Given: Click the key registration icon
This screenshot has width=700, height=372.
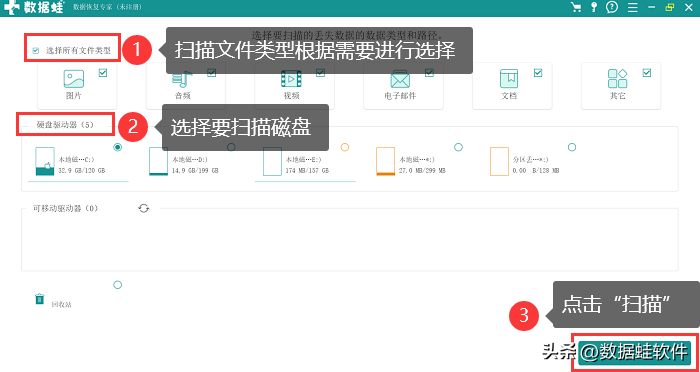Looking at the screenshot, I should click(x=594, y=7).
